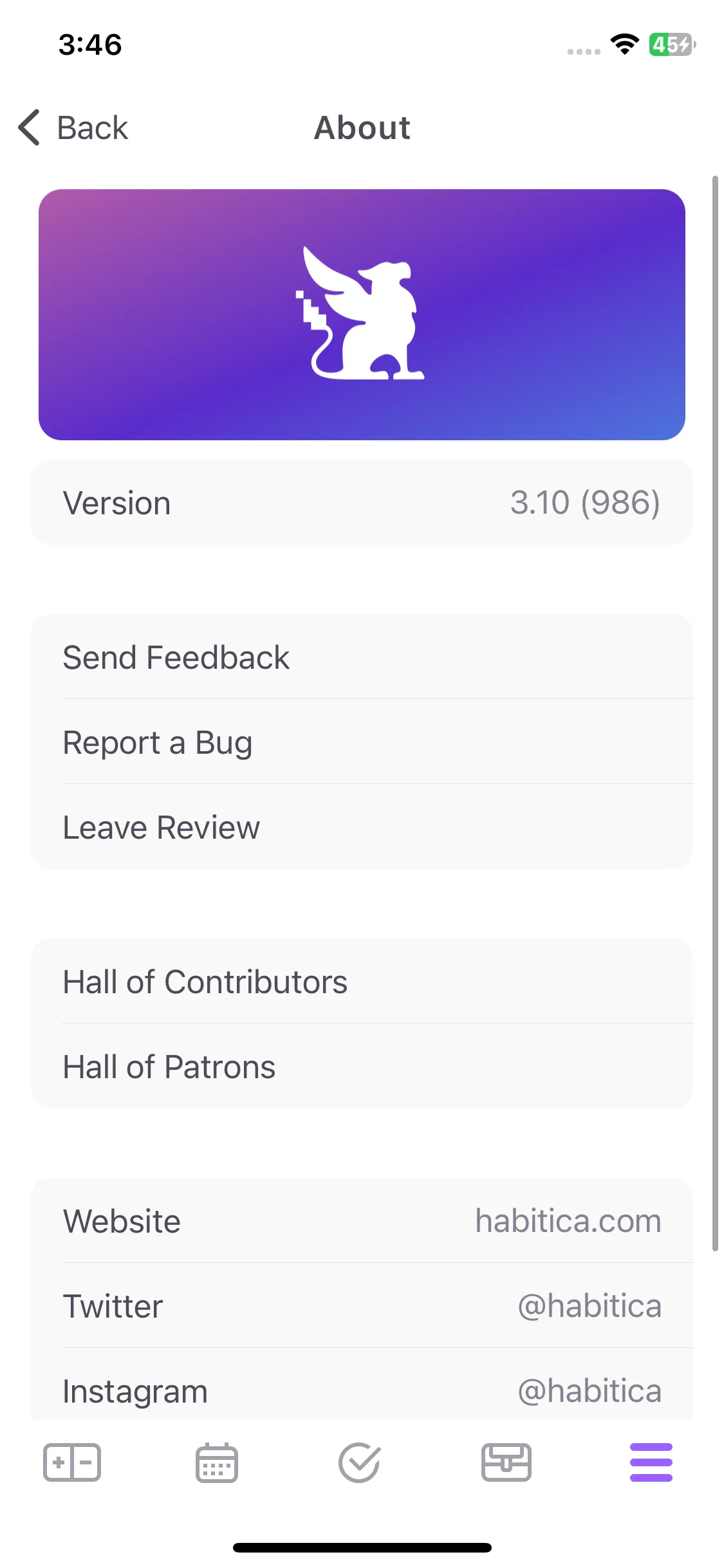Click the vertical scrollbar on the right
Image resolution: width=724 pixels, height=1568 pixels.
(714, 713)
